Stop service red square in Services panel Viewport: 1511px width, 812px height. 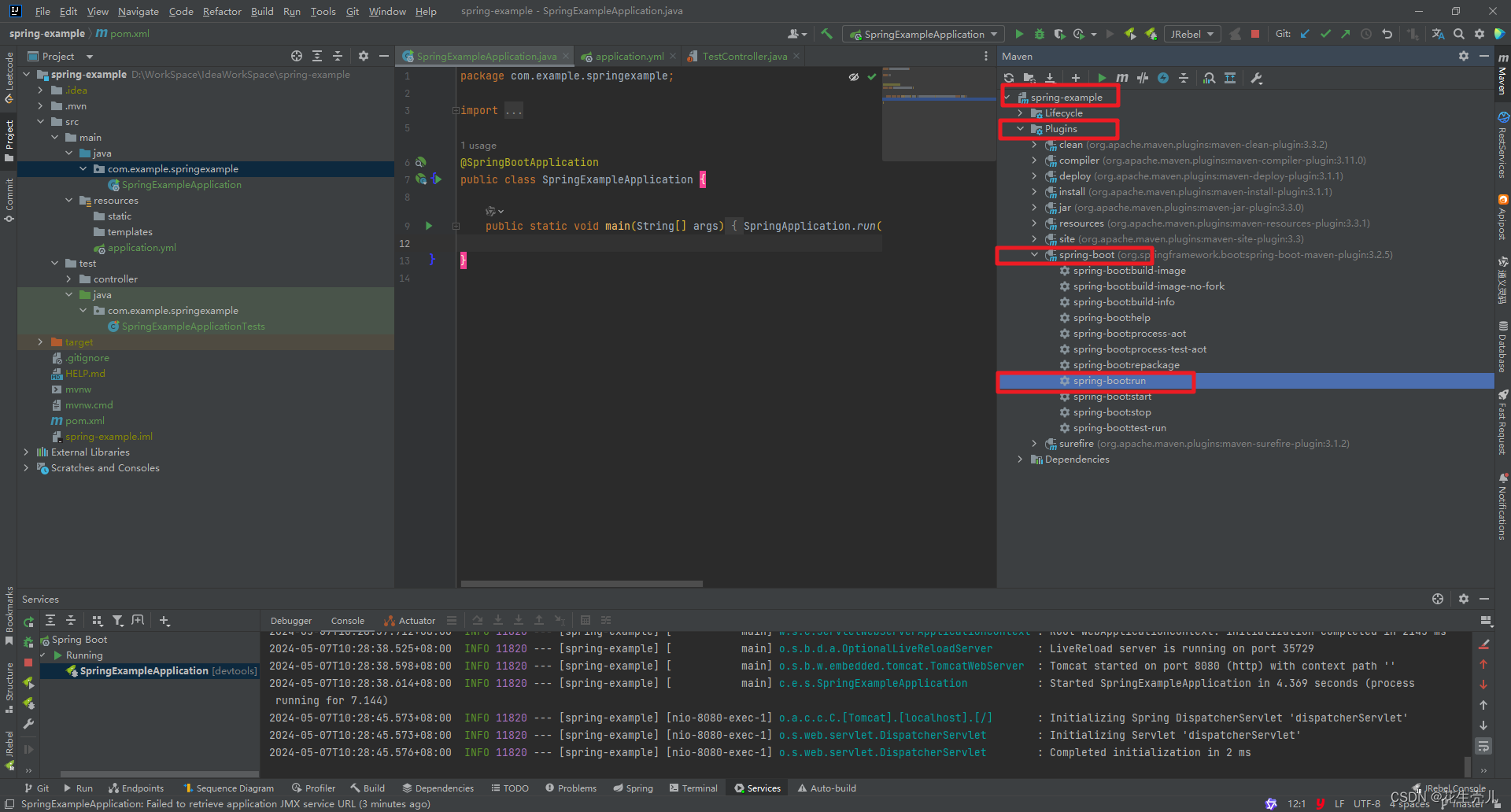(28, 663)
